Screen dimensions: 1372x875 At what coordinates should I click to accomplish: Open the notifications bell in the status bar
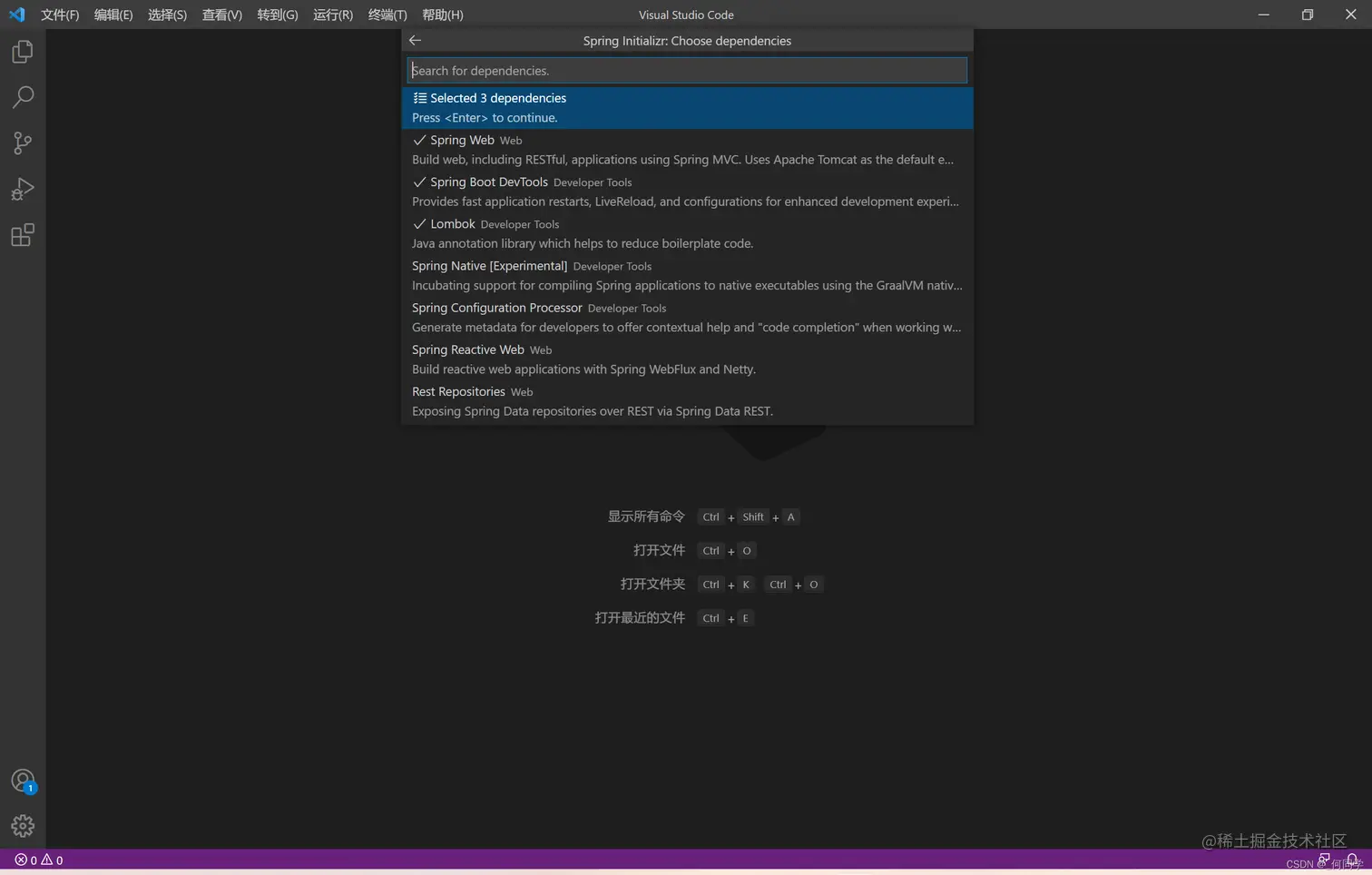(1352, 860)
